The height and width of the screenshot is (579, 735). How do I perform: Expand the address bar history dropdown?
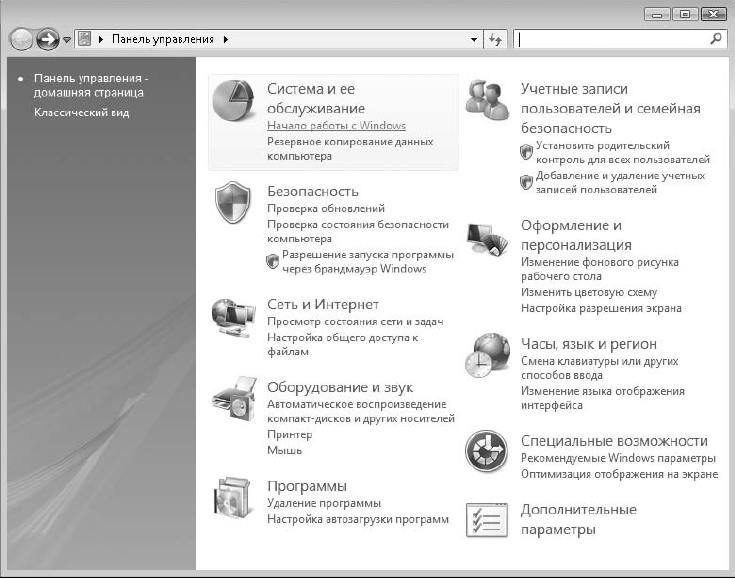pos(474,40)
